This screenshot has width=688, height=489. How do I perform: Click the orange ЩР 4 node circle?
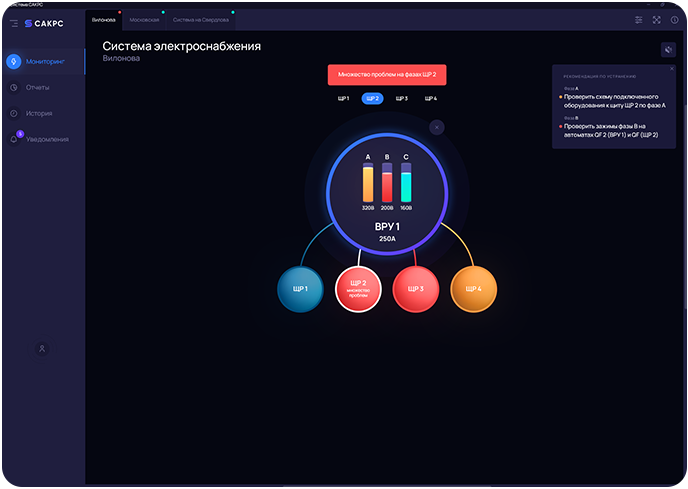click(x=473, y=290)
